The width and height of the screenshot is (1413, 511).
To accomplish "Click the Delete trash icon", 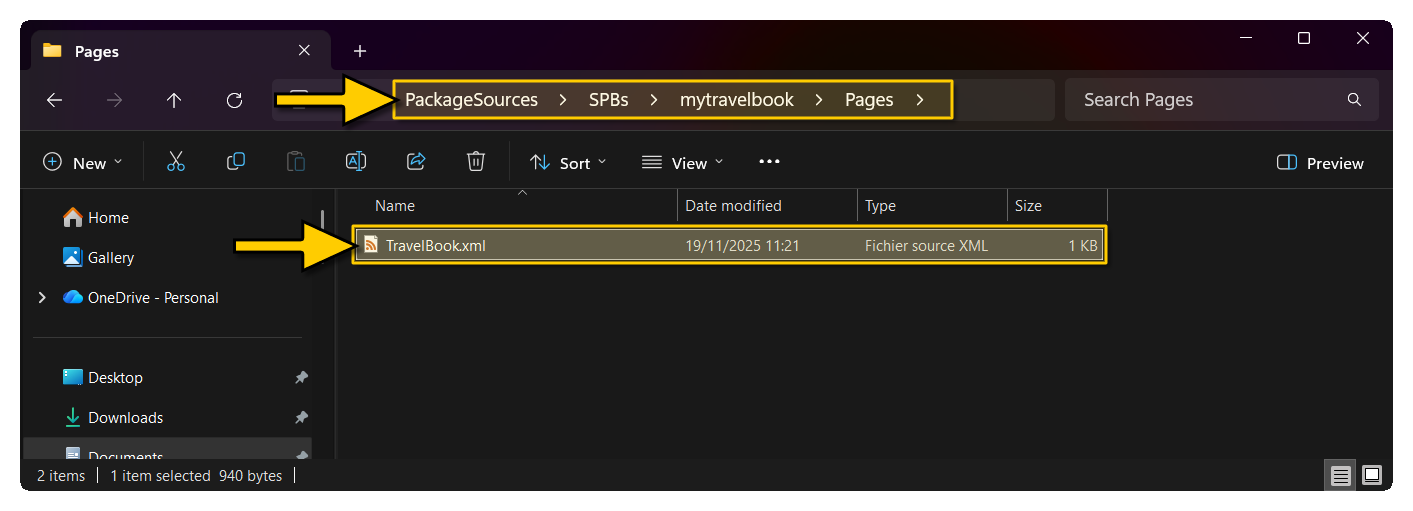I will pyautogui.click(x=476, y=162).
